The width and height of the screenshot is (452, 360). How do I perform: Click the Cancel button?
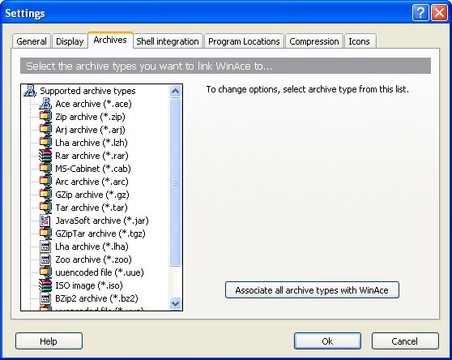click(x=405, y=341)
